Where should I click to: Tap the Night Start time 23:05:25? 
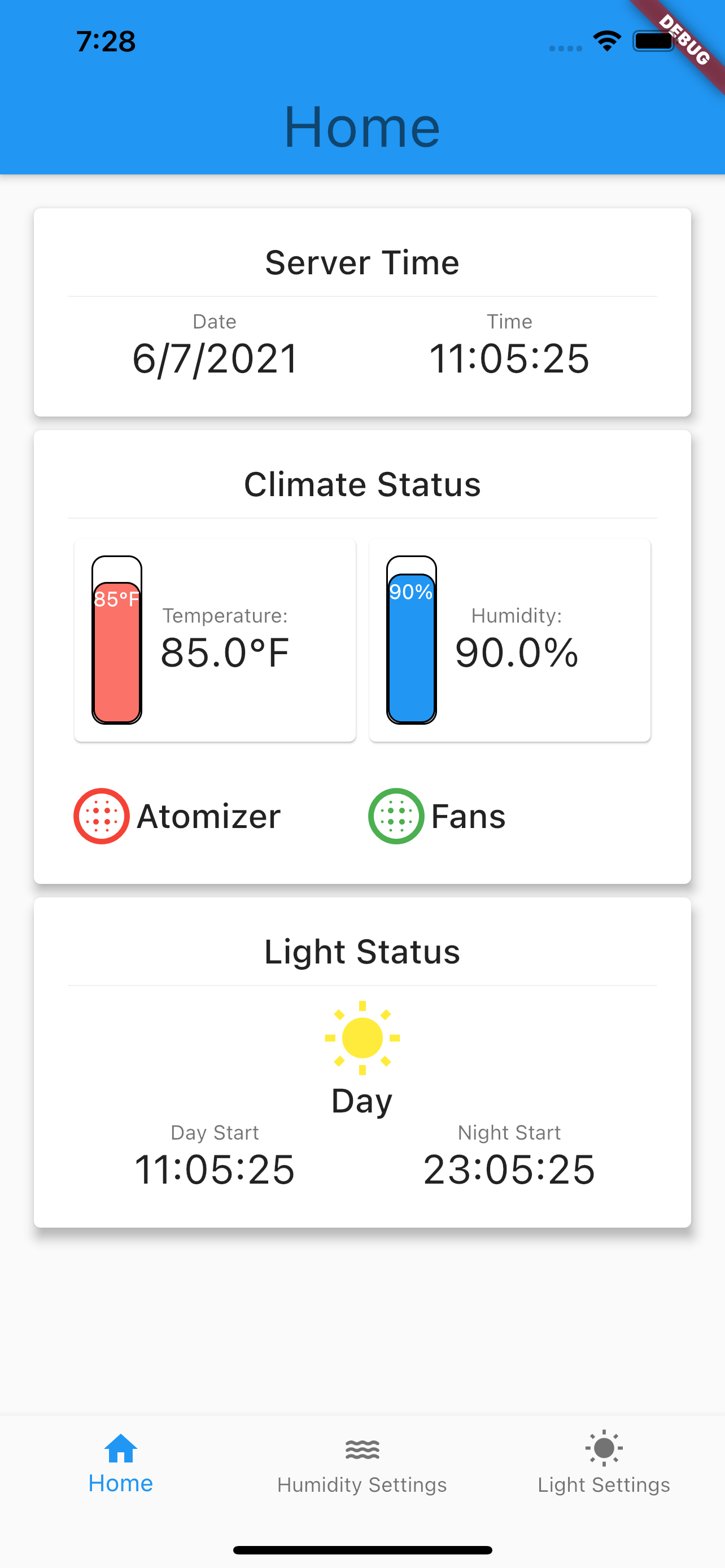(x=509, y=1170)
